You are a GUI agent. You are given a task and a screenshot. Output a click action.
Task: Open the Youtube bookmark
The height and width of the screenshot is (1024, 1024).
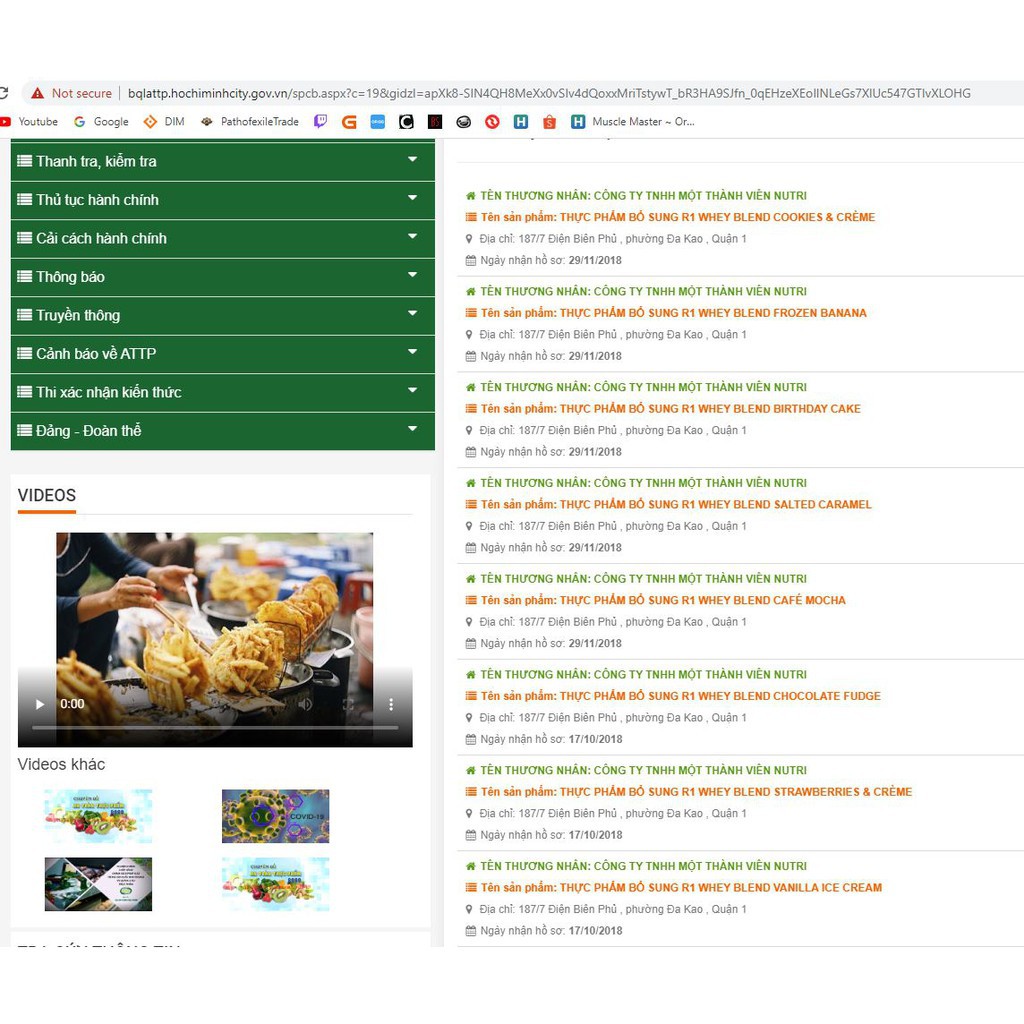29,121
